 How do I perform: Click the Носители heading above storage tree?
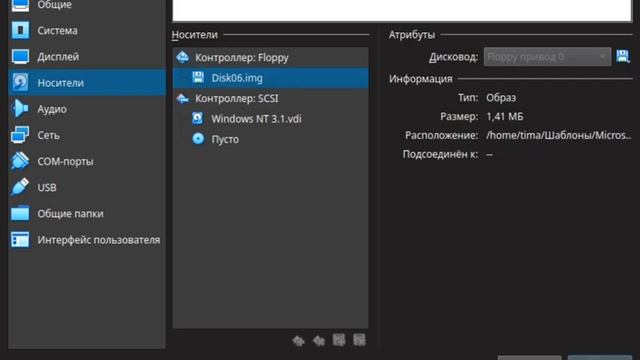click(x=195, y=35)
